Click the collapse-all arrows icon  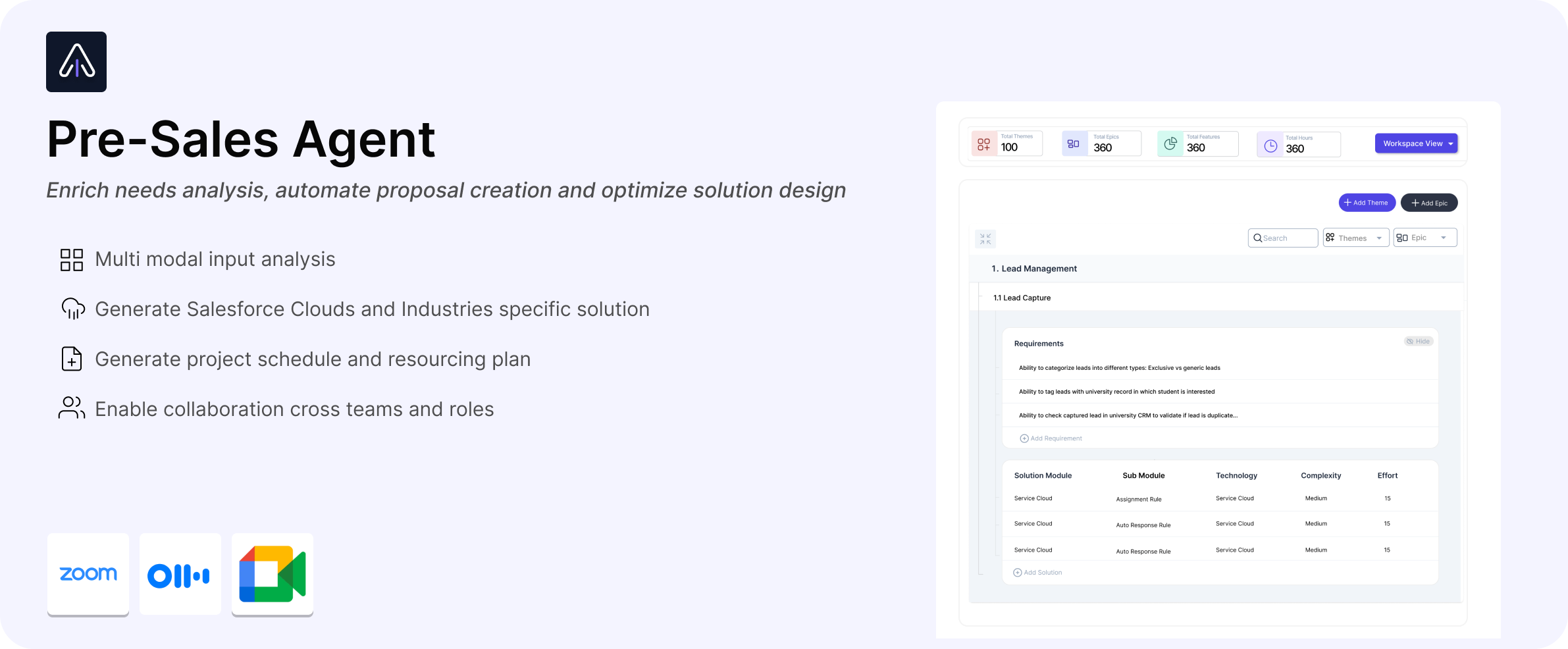pos(985,239)
